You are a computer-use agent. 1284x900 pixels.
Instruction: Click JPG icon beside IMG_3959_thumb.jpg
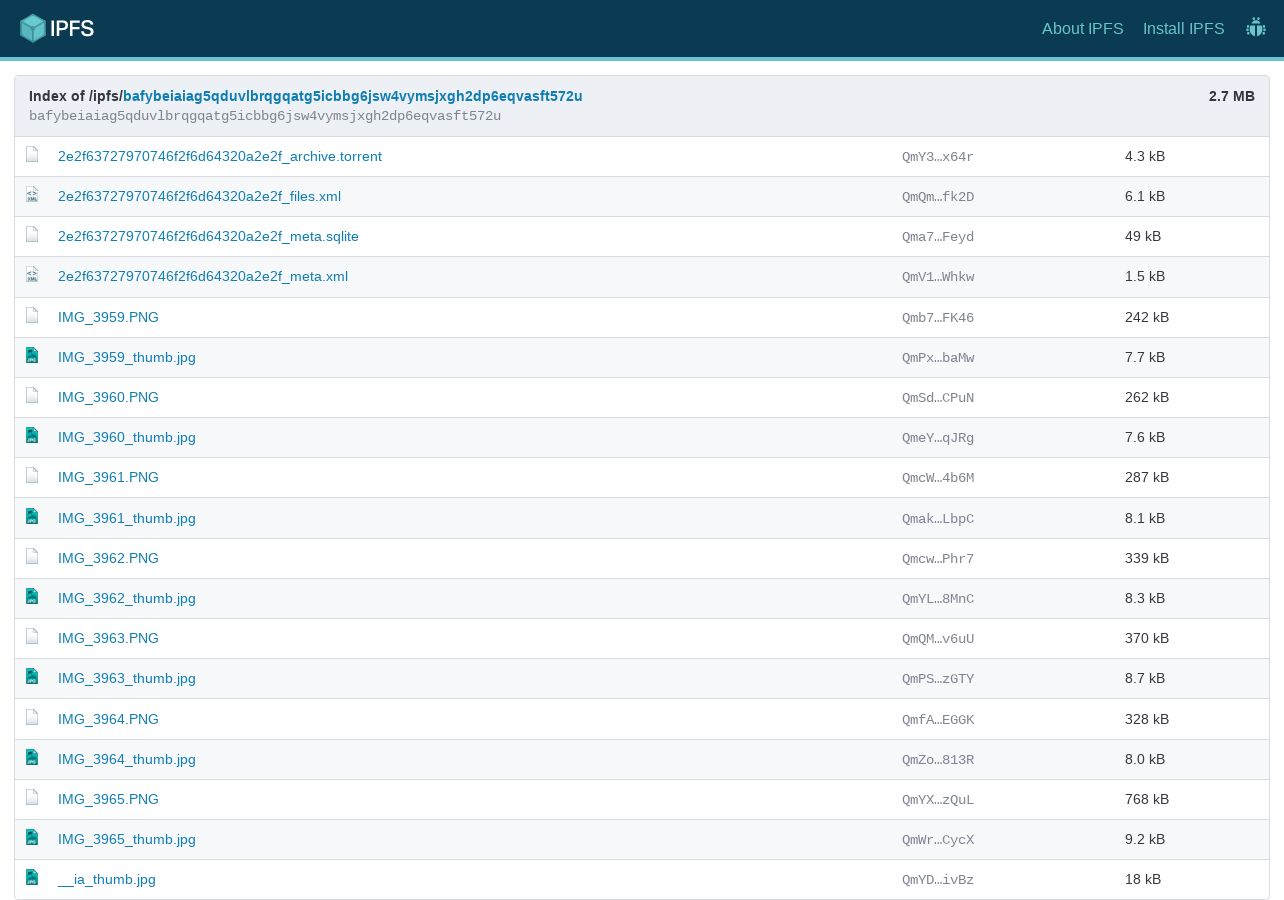click(x=32, y=356)
